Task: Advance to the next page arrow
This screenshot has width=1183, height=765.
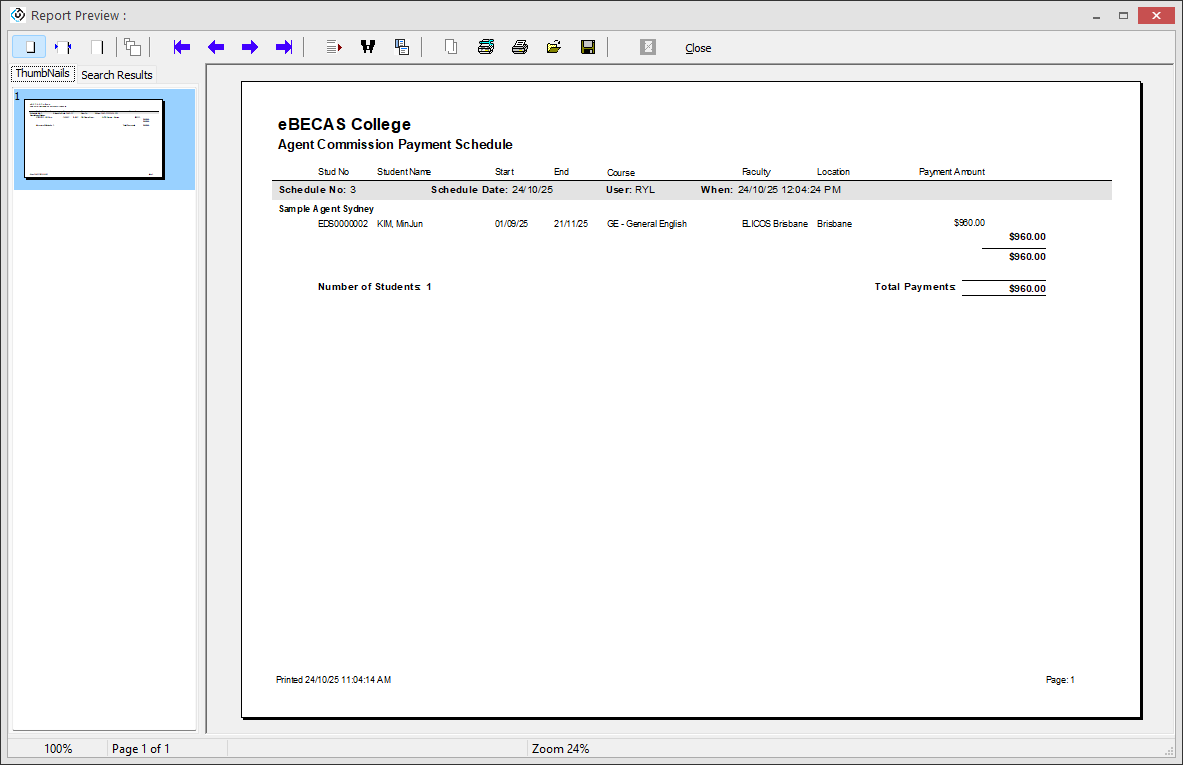Action: pos(250,47)
